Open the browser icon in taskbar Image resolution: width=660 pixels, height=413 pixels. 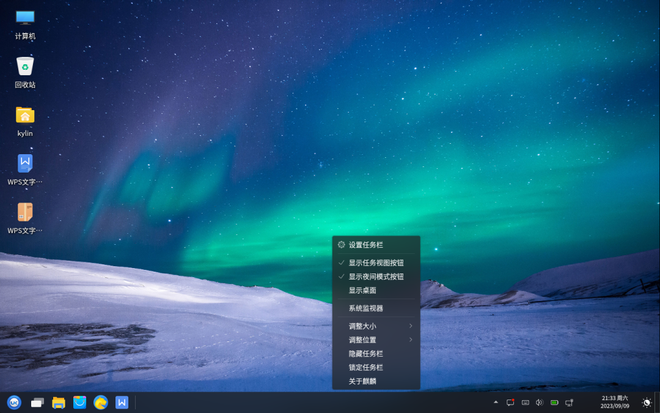pyautogui.click(x=101, y=402)
